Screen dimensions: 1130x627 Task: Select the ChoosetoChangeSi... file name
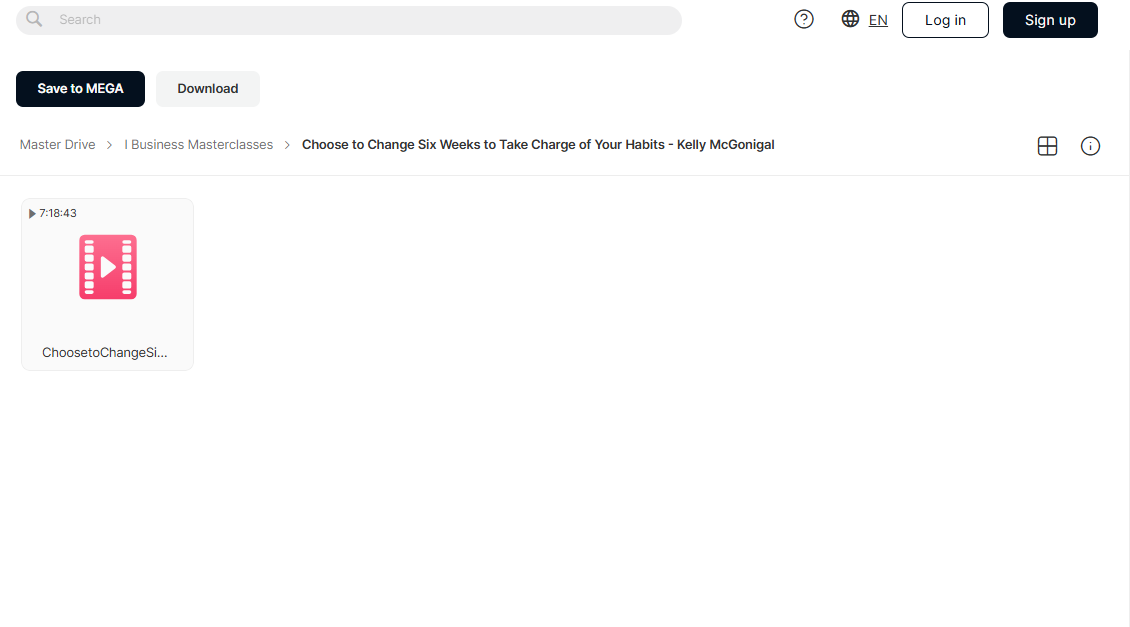pyautogui.click(x=104, y=352)
